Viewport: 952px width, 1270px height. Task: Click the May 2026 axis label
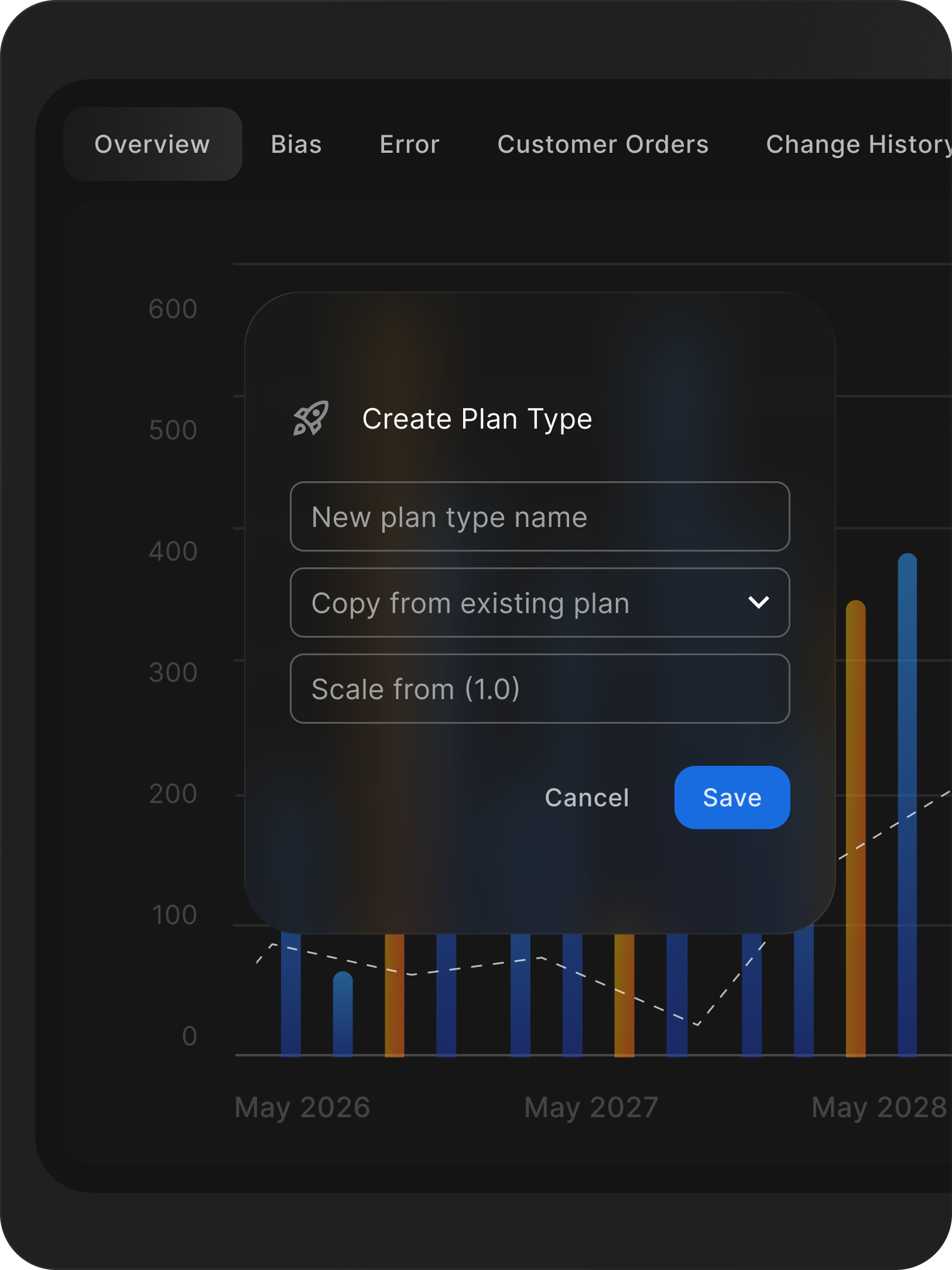click(302, 1107)
